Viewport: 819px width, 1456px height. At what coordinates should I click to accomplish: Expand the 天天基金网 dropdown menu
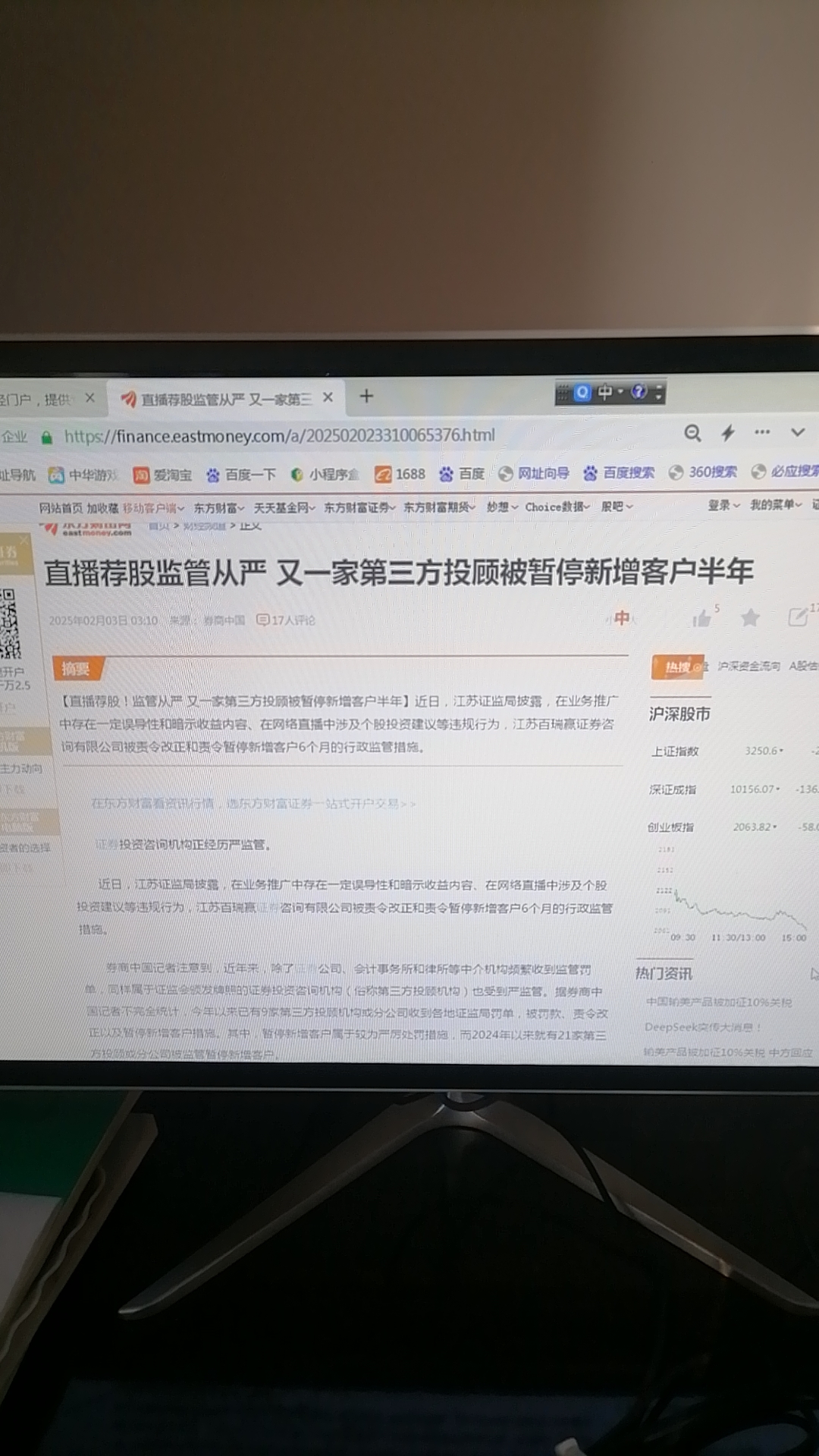[x=284, y=508]
